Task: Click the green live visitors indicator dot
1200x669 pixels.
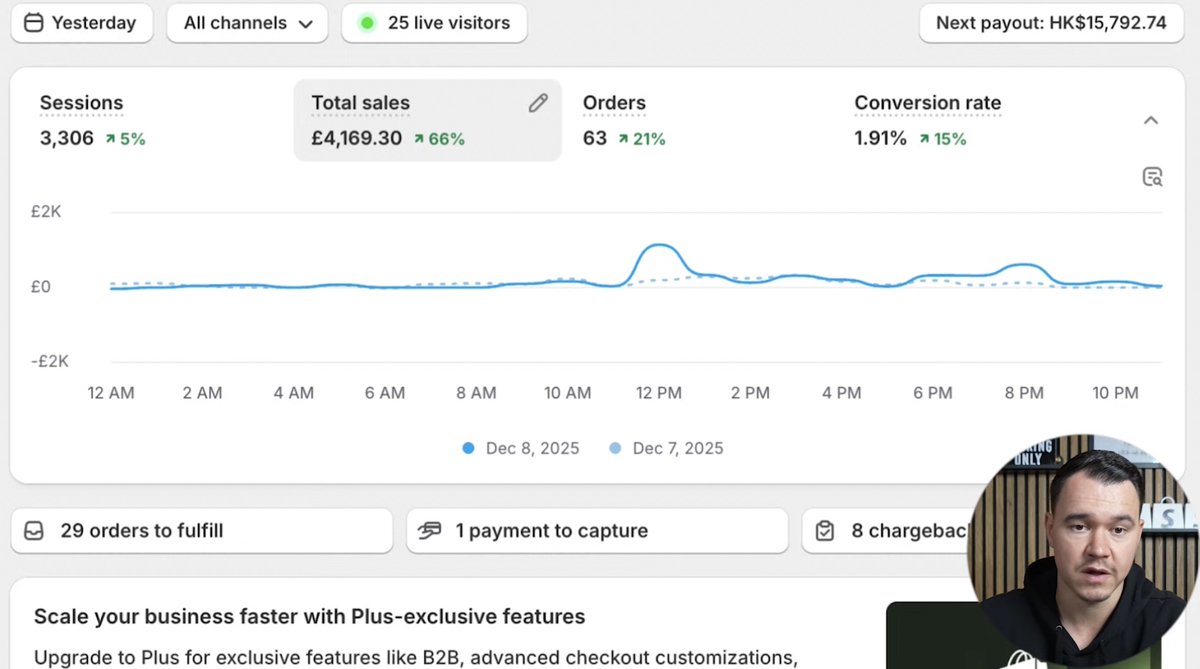Action: click(x=368, y=22)
